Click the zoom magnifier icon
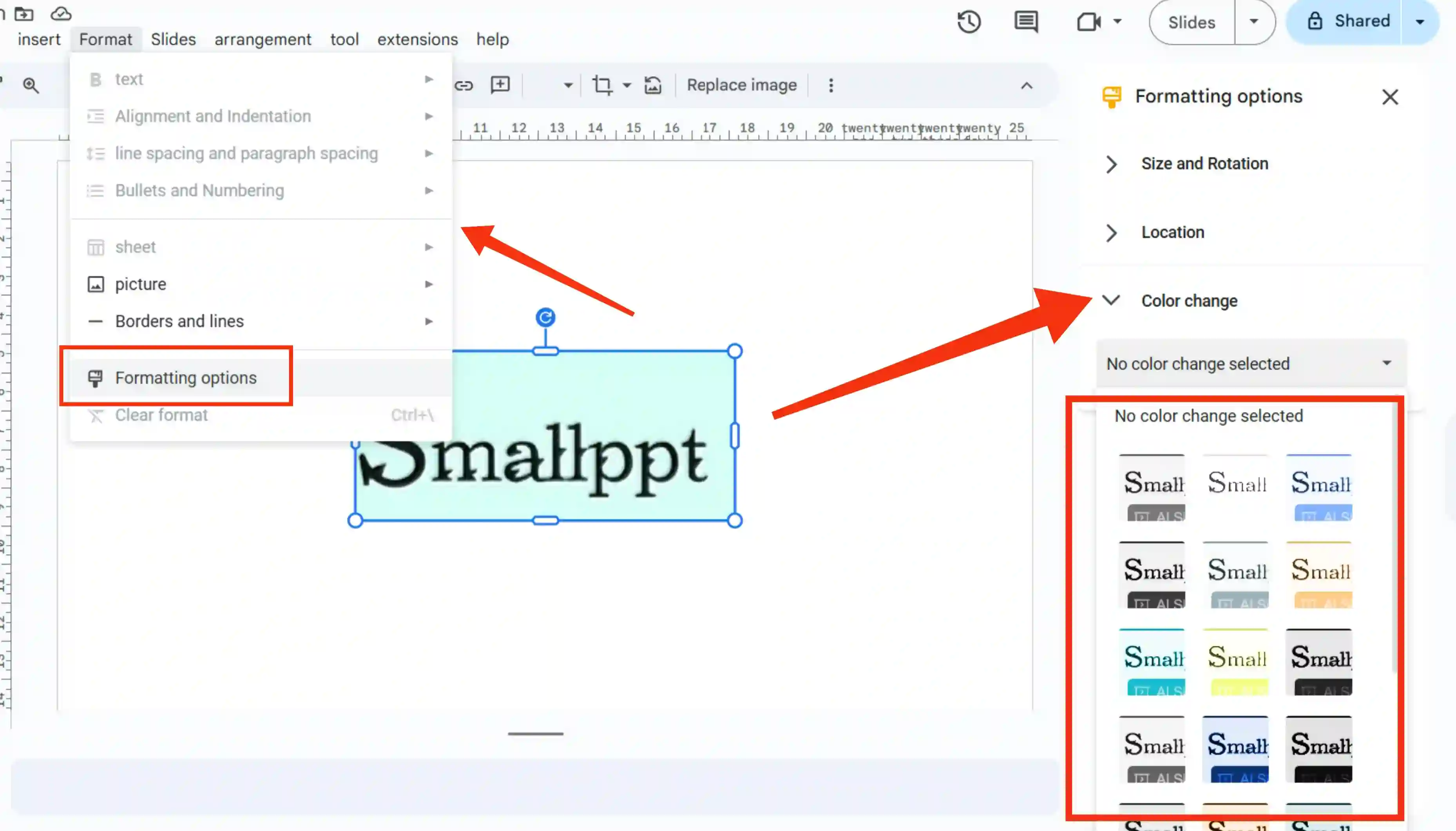 pos(30,85)
